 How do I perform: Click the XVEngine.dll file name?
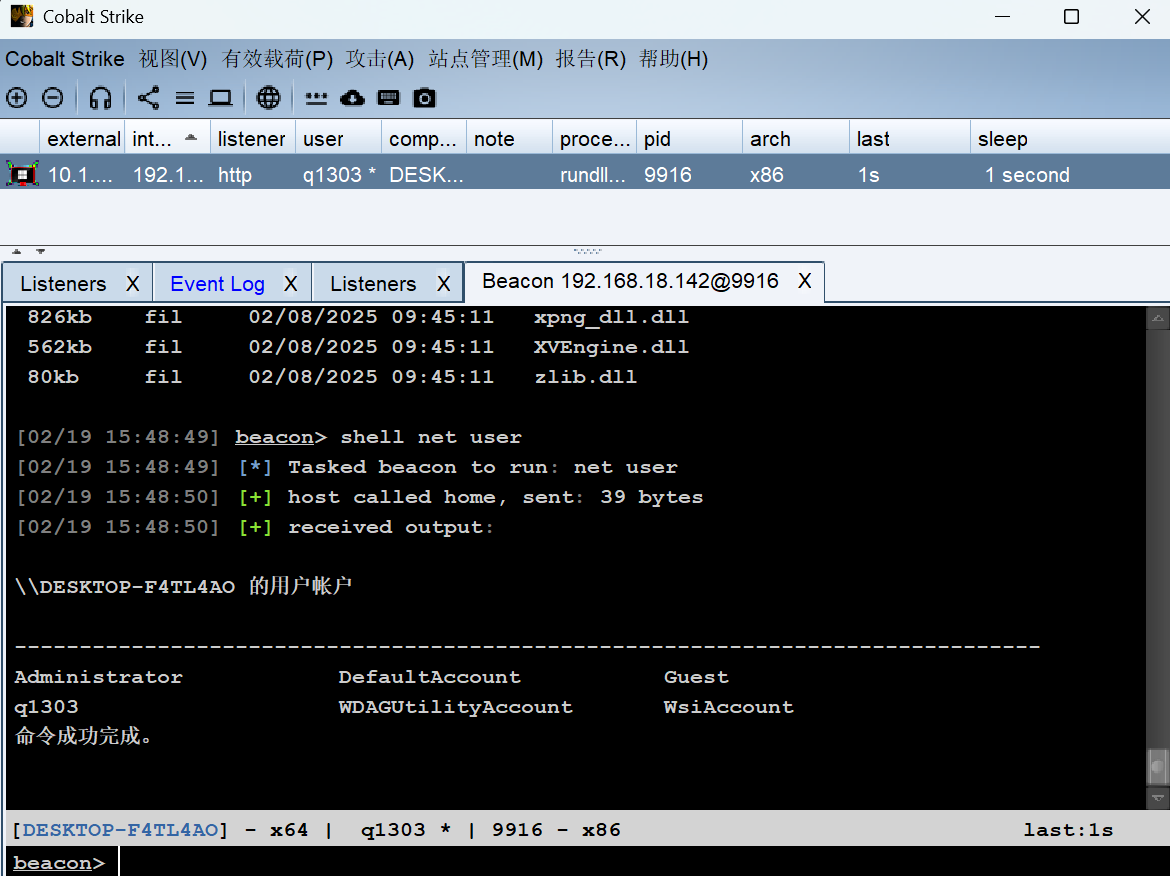pos(611,347)
